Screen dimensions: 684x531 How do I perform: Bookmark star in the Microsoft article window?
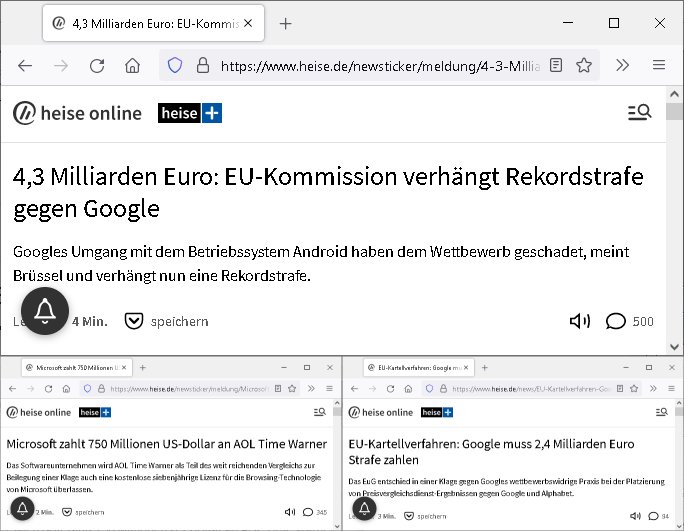pyautogui.click(x=292, y=389)
